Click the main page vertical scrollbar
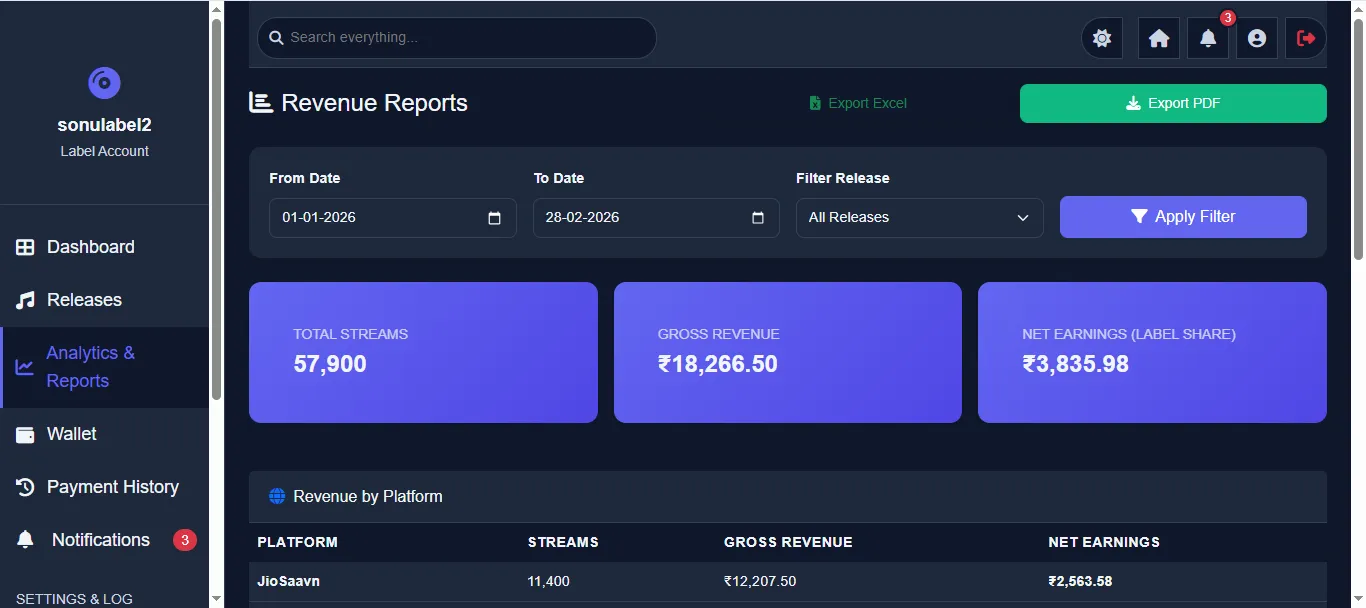 [x=1358, y=138]
